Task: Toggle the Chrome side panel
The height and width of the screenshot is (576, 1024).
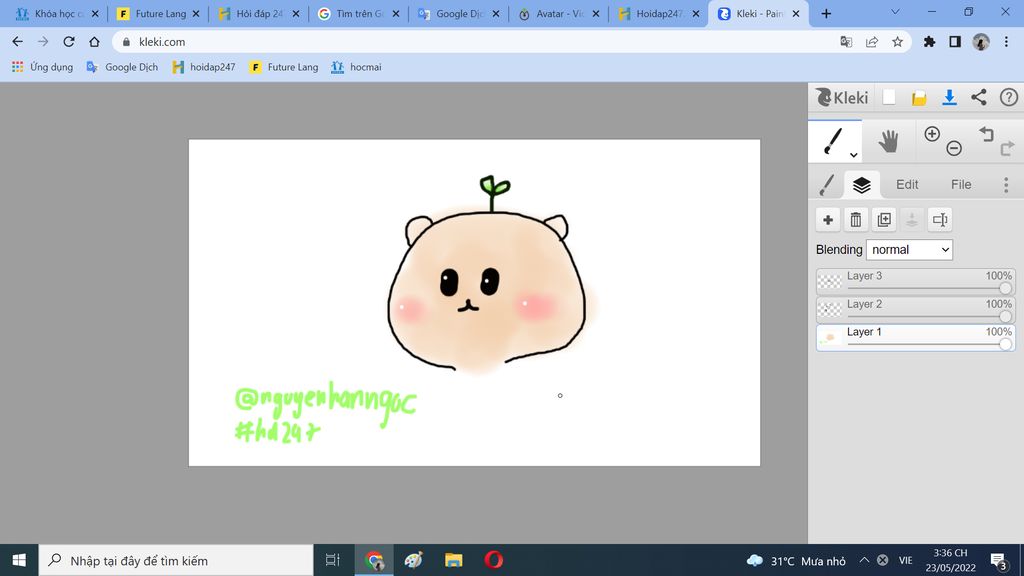Action: click(x=955, y=42)
